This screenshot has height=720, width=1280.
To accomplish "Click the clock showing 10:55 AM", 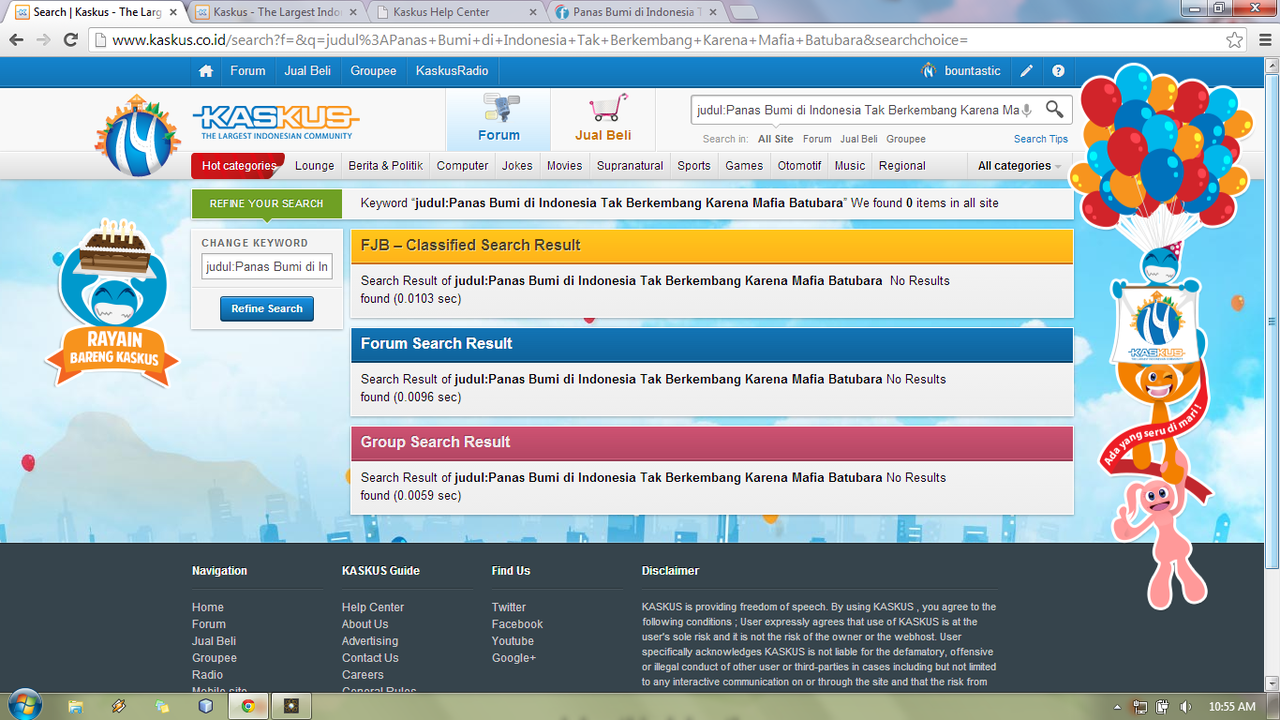I will [x=1232, y=706].
